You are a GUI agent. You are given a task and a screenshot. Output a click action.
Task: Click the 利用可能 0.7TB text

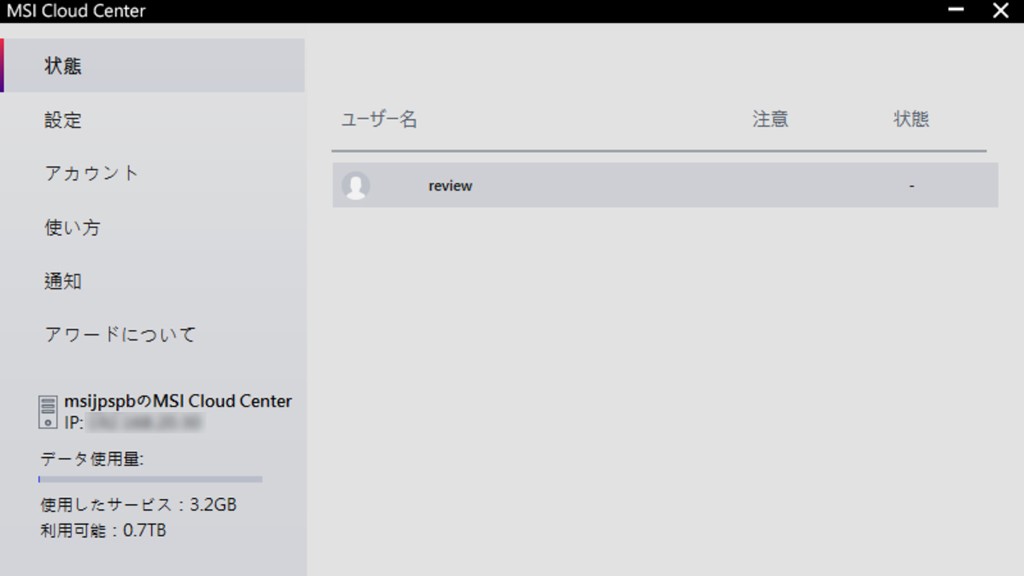(103, 530)
